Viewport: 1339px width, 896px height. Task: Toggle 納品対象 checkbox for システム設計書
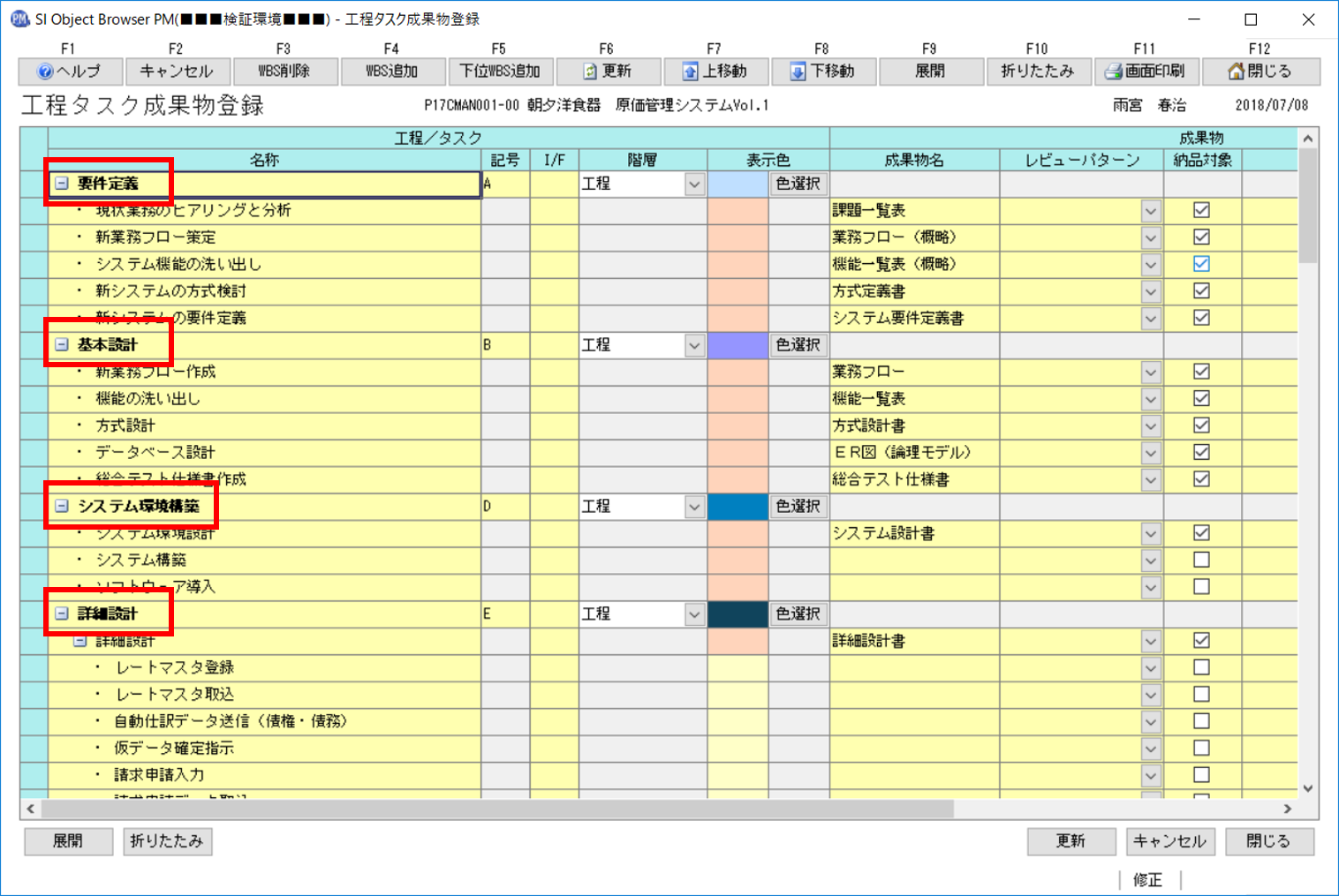coord(1201,533)
